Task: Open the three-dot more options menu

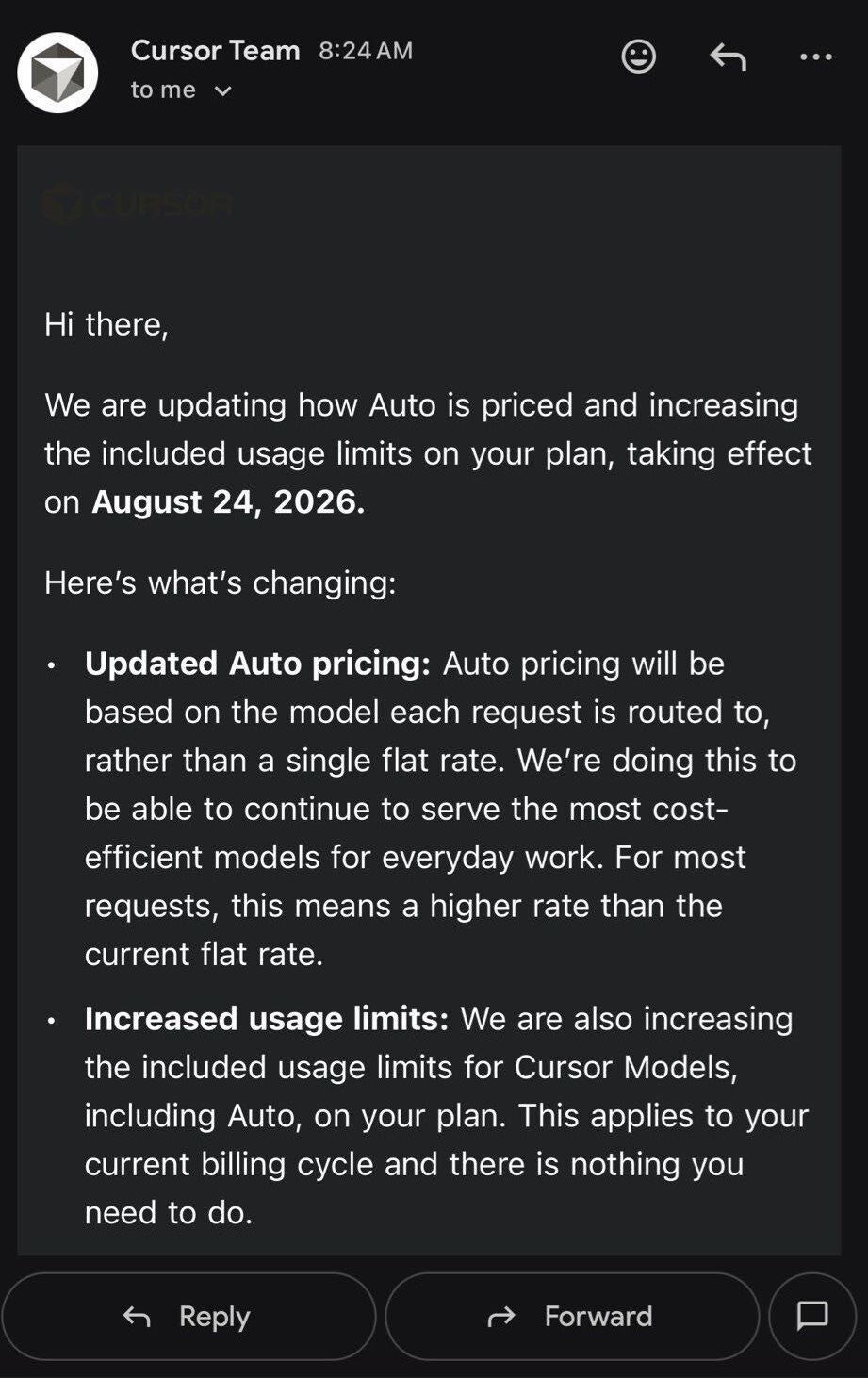Action: (816, 57)
